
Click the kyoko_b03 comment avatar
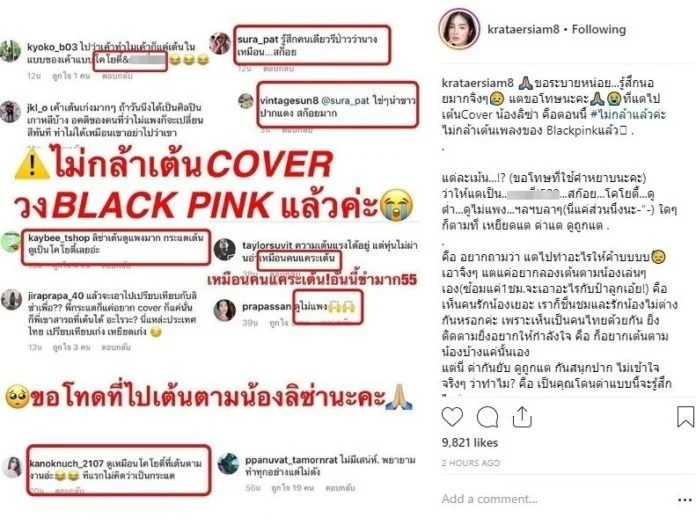coord(11,51)
